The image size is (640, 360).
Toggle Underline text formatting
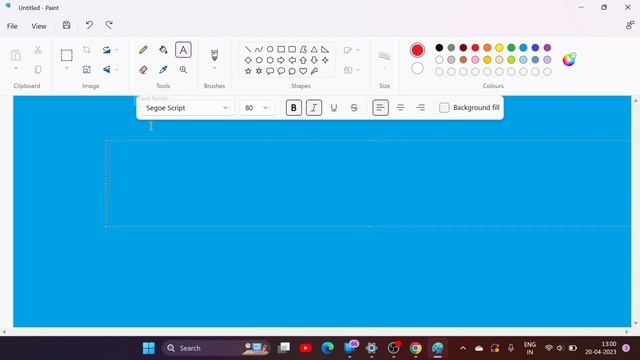coord(333,108)
